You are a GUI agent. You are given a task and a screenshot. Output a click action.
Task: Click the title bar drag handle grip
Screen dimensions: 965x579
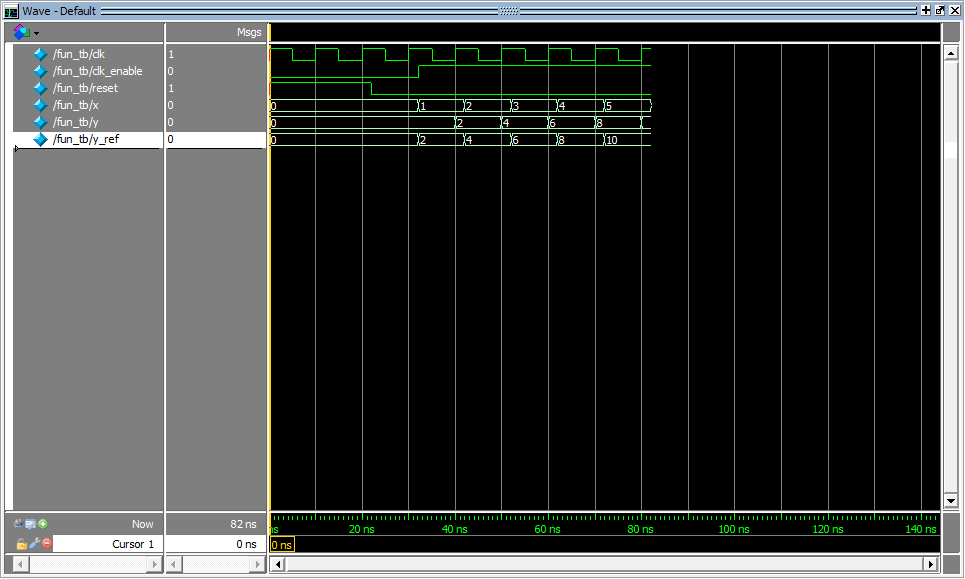click(509, 11)
